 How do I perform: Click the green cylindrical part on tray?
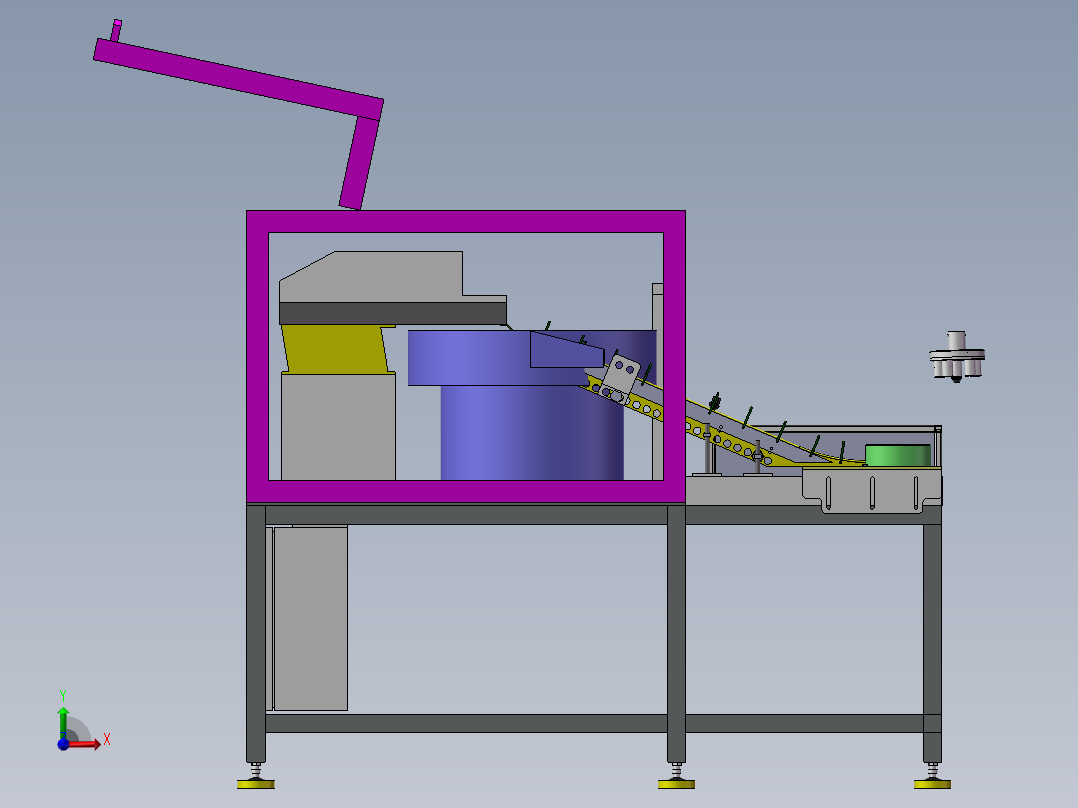[x=898, y=455]
